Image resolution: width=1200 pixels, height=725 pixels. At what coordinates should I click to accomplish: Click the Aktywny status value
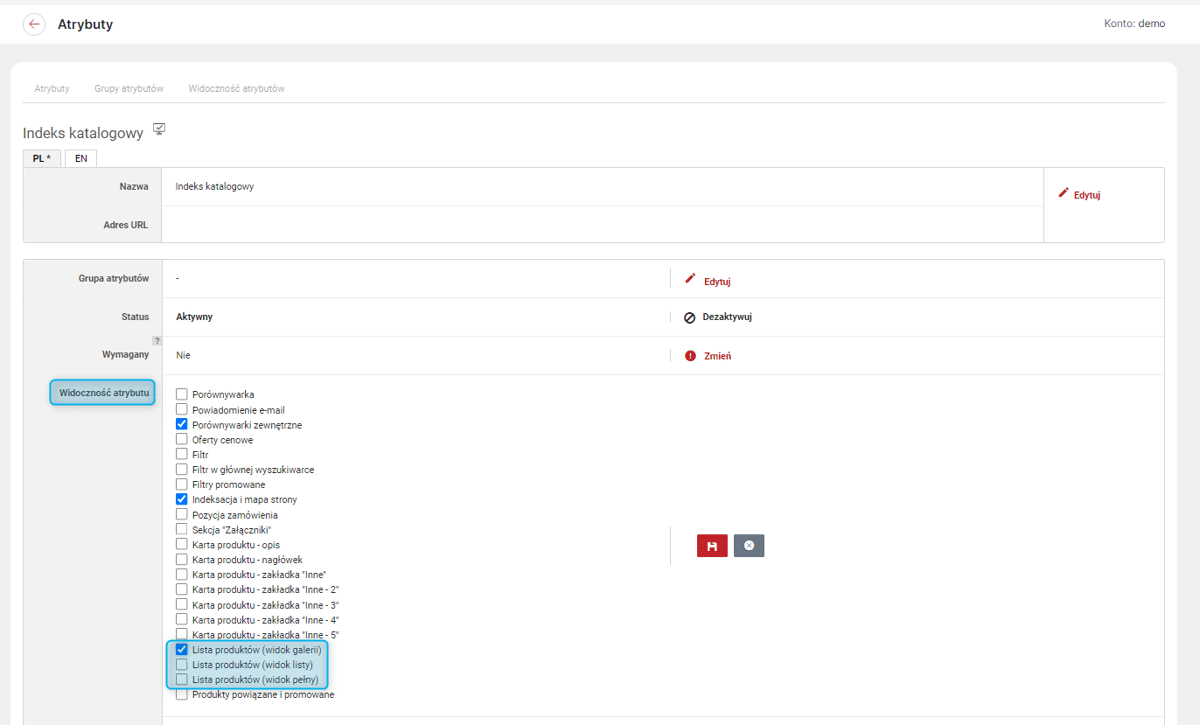[x=194, y=317]
